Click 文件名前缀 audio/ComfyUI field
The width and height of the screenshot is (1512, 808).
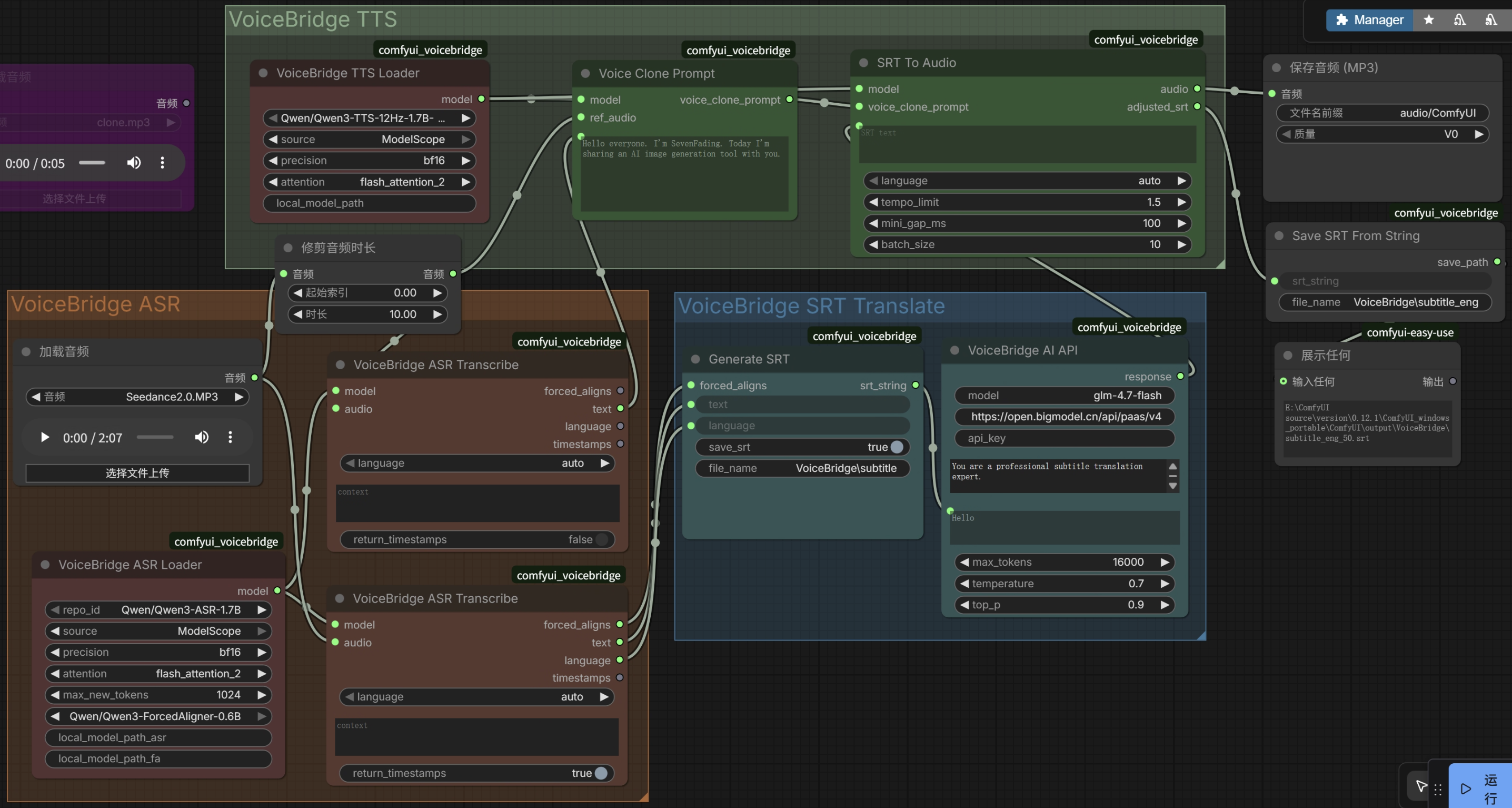(1382, 113)
